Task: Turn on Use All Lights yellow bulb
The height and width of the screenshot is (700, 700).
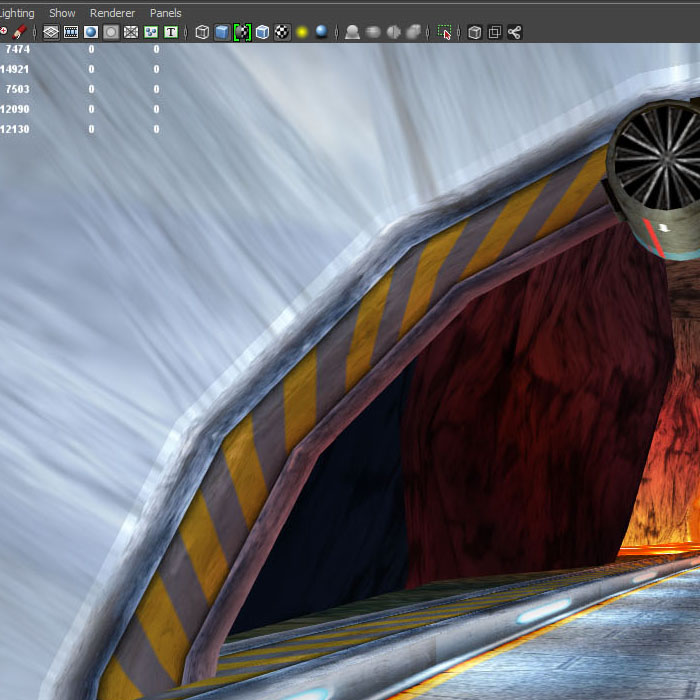Action: click(x=302, y=32)
